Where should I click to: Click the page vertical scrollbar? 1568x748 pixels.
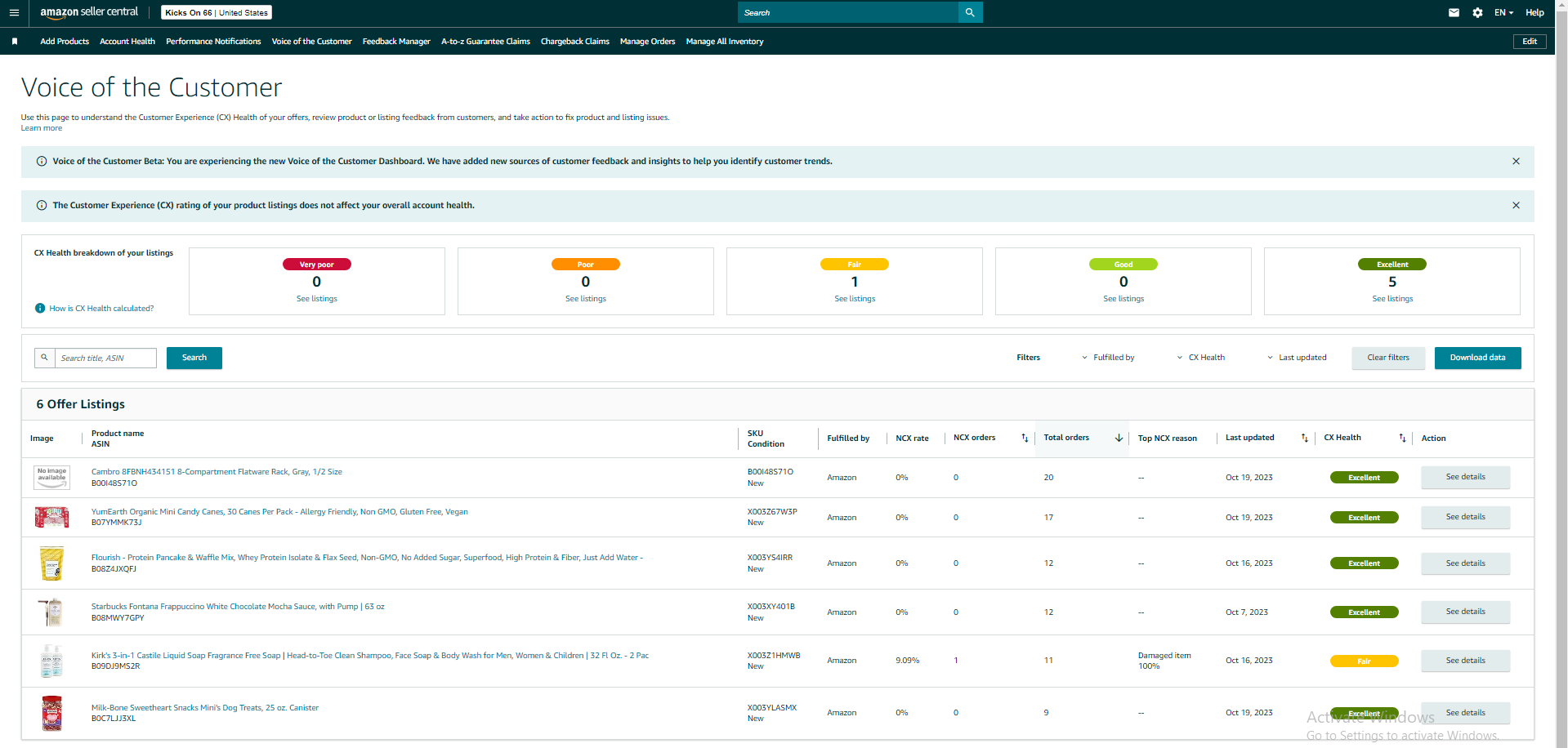pyautogui.click(x=1561, y=374)
